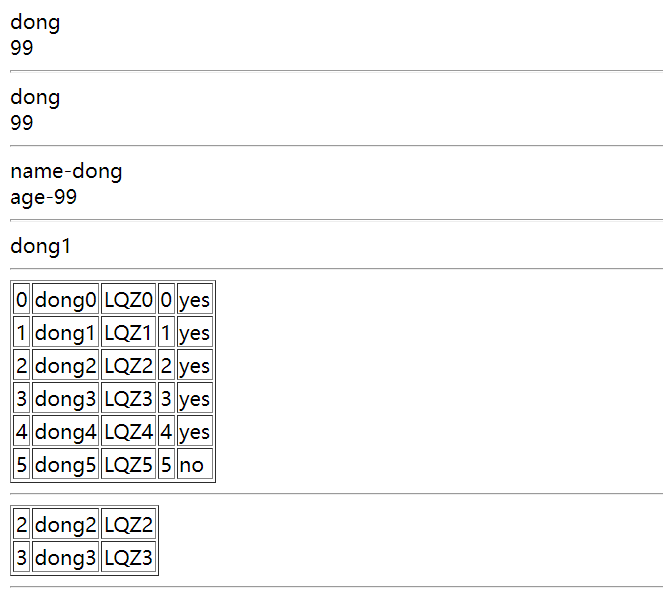Click the second '99' text line
Screen dimensions: 663x590
pos(22,123)
